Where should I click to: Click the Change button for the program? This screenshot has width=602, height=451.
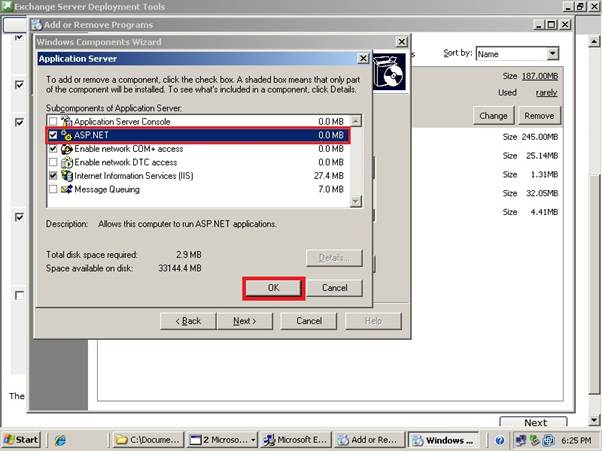[x=493, y=116]
